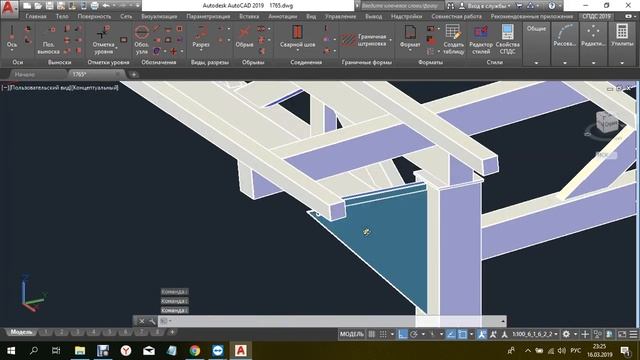Image resolution: width=640 pixels, height=360 pixels.
Task: Open the Вставка ribbon tab
Action: (x=249, y=16)
